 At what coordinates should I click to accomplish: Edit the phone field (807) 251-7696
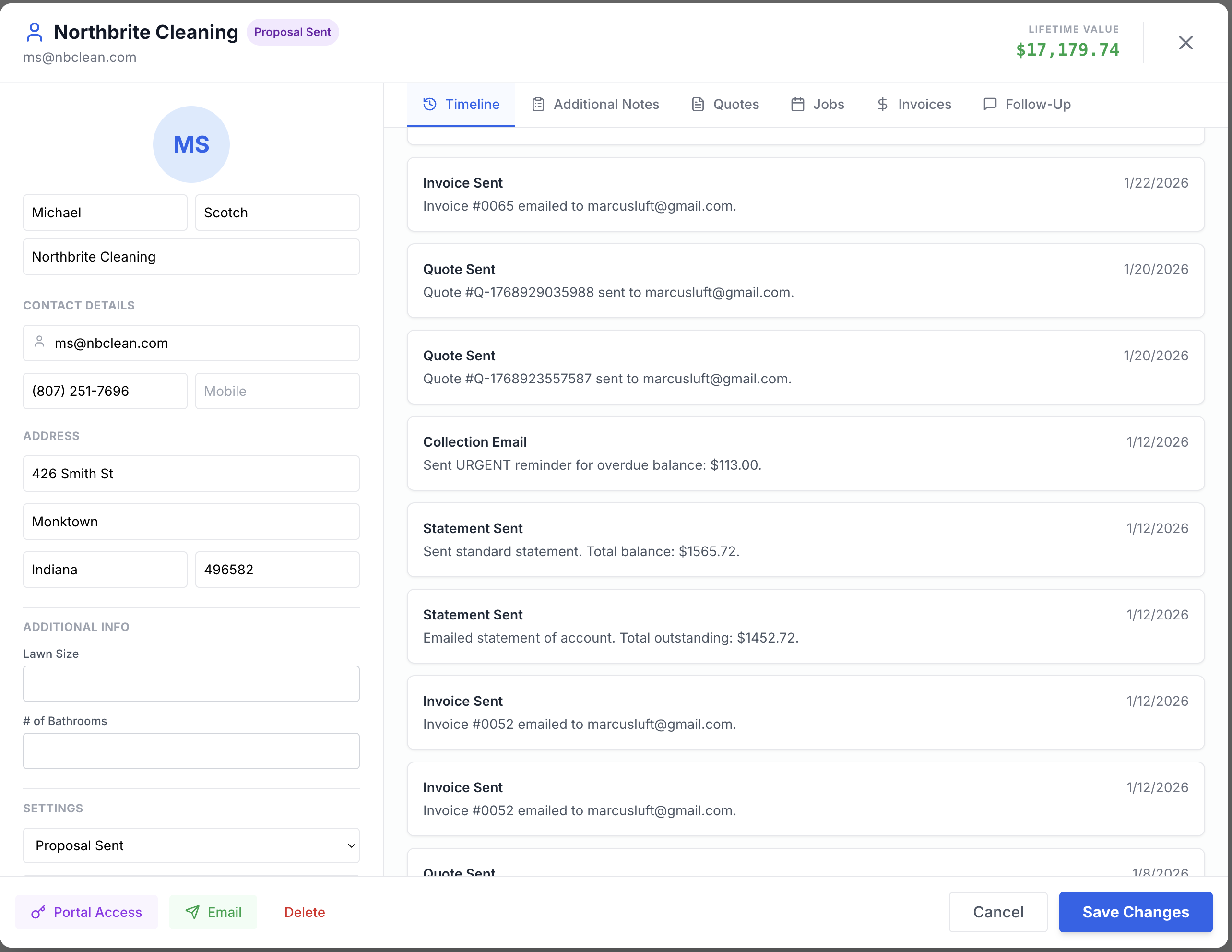tap(105, 391)
